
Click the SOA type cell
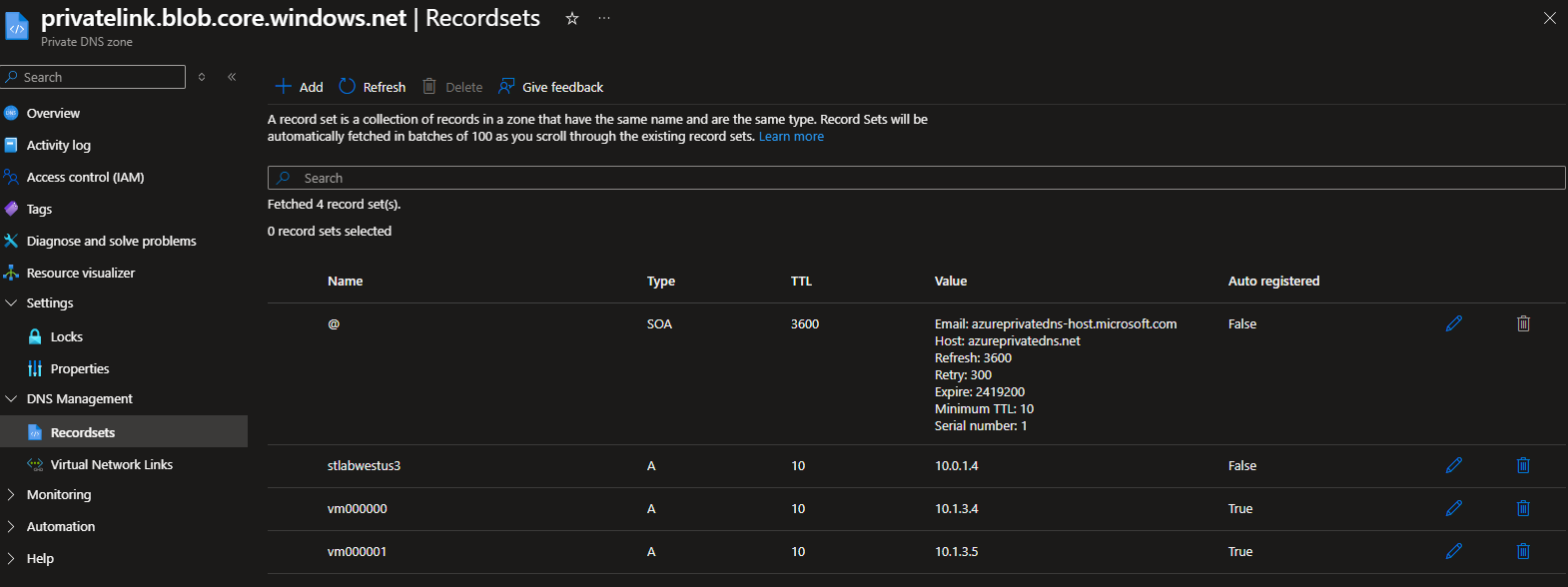click(x=659, y=323)
